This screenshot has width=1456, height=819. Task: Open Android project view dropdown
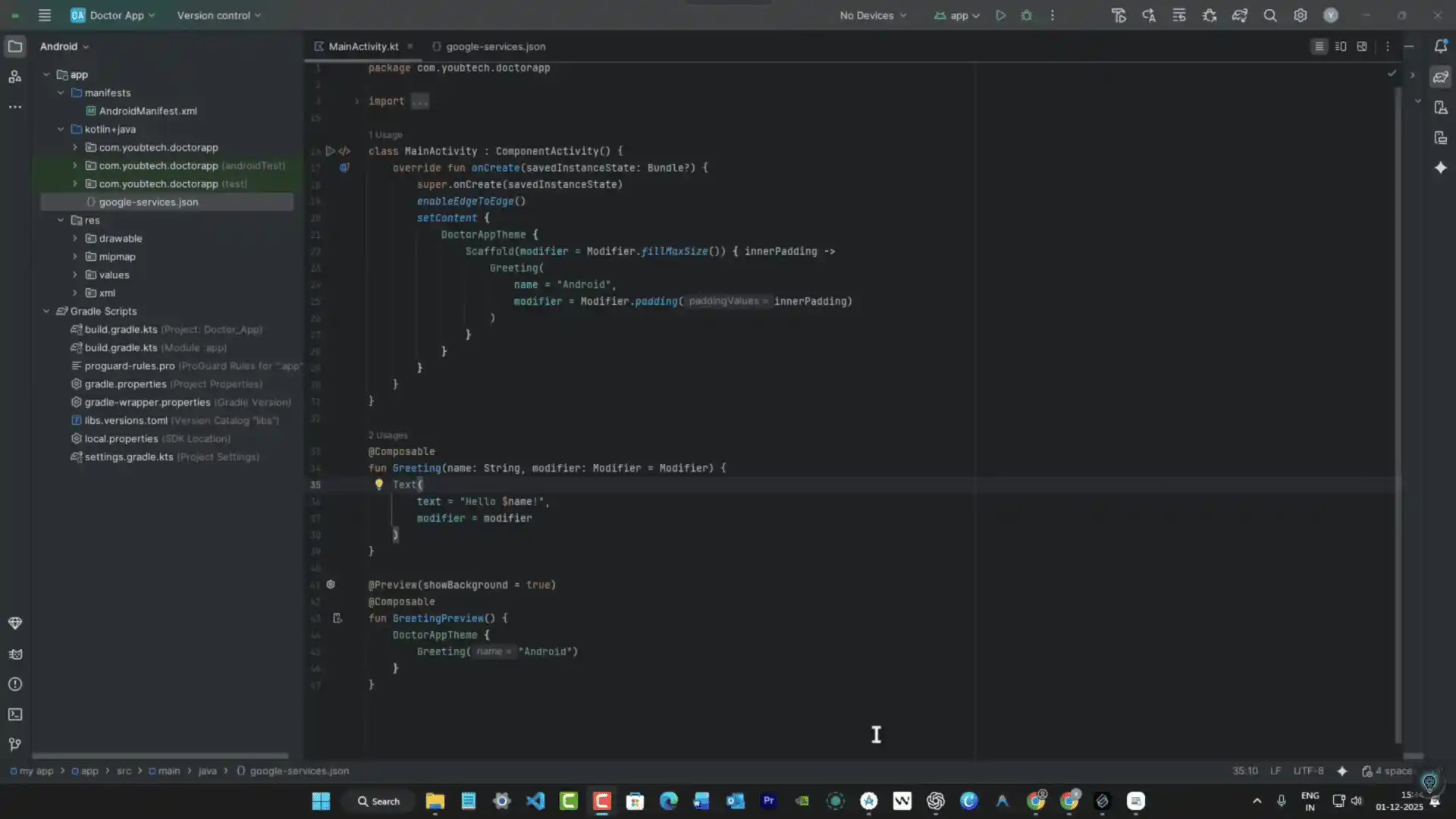click(64, 46)
